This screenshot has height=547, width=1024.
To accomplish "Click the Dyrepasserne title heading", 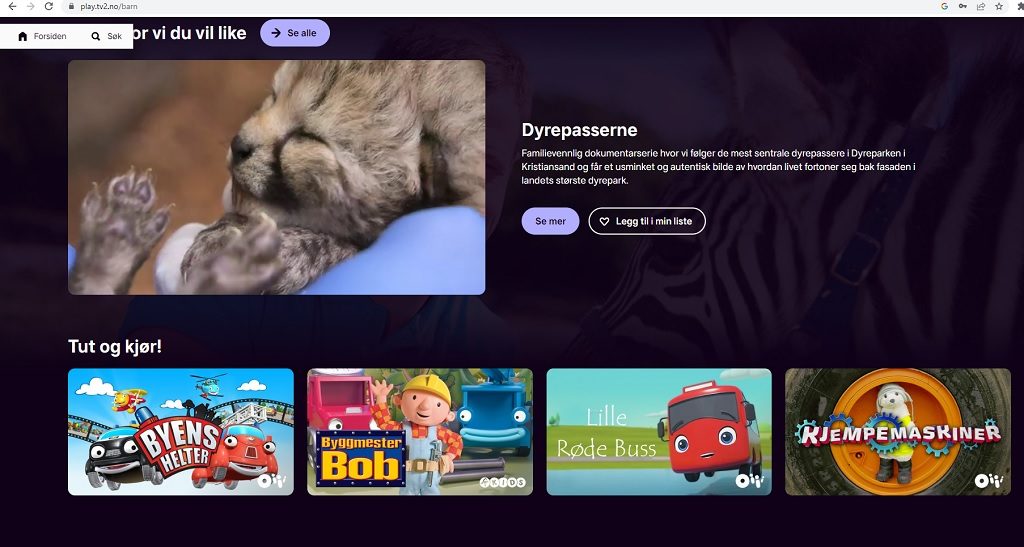I will [x=579, y=130].
